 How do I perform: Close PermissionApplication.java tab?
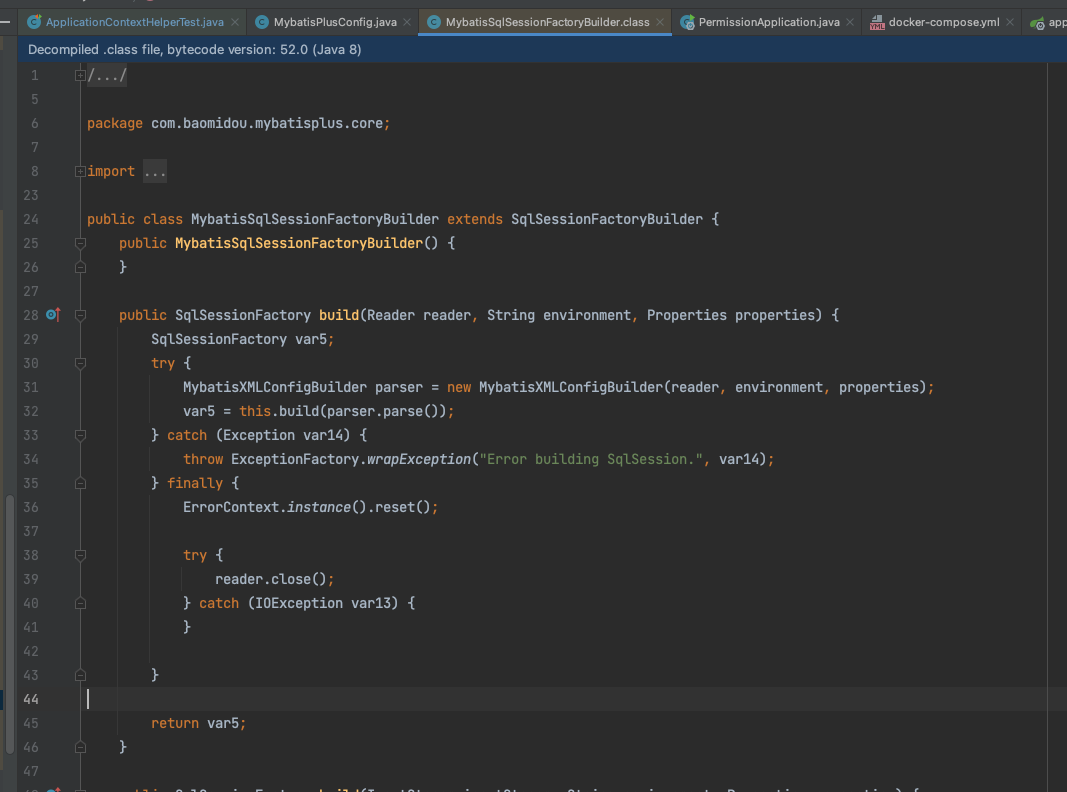click(x=850, y=22)
